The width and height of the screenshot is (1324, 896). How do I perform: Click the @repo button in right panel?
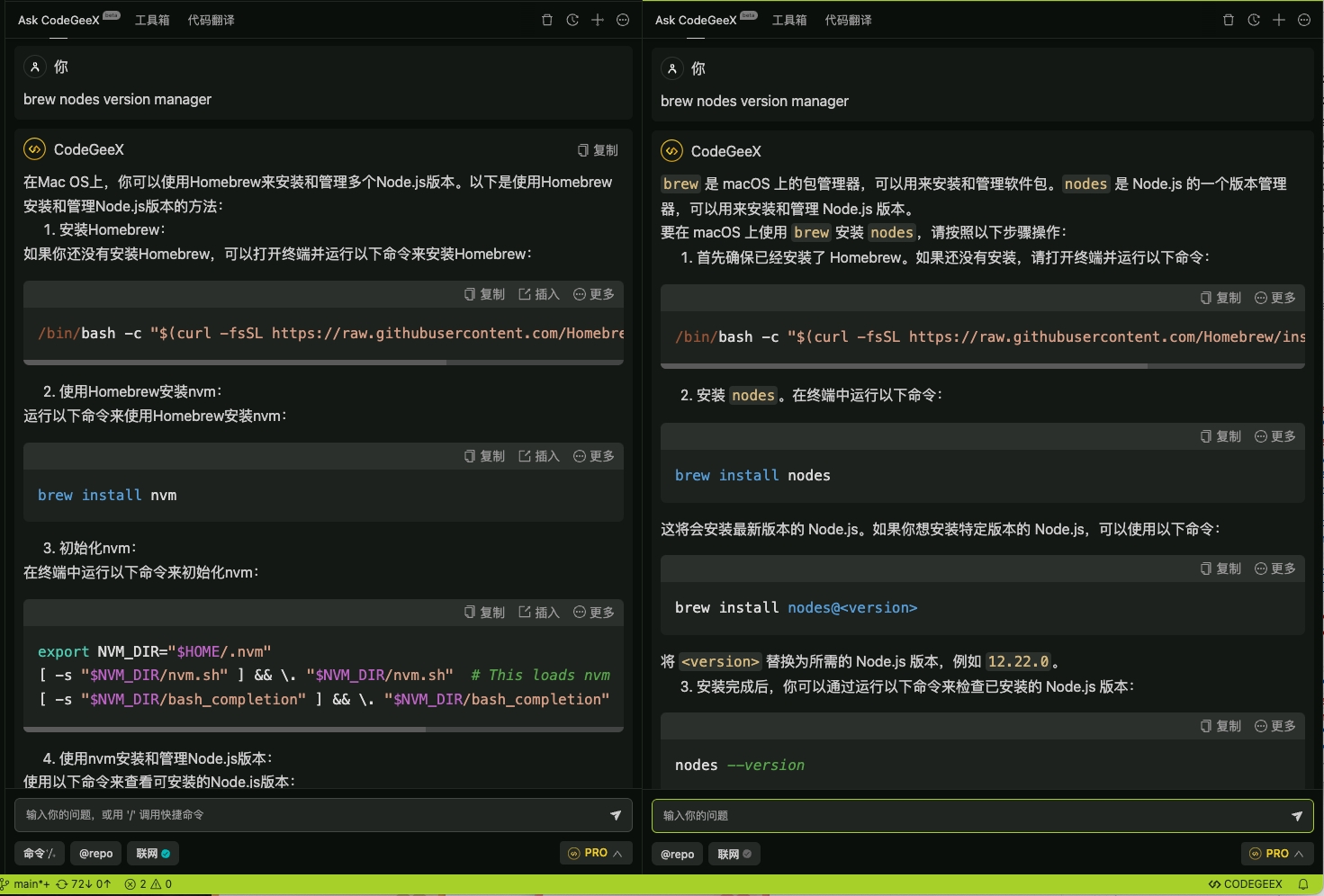pyautogui.click(x=677, y=854)
